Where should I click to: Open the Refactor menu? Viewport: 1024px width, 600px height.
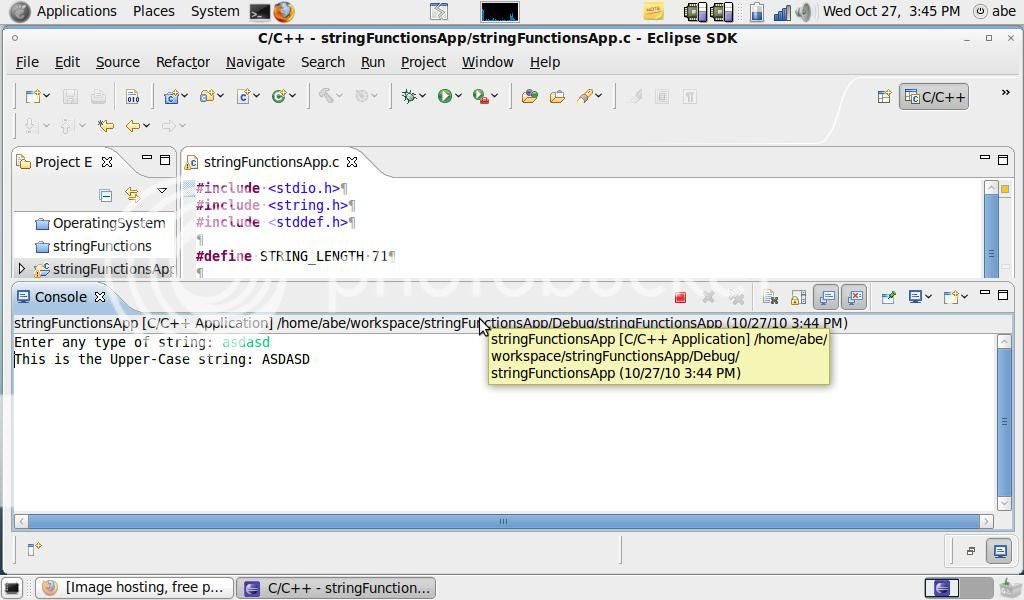[182, 62]
